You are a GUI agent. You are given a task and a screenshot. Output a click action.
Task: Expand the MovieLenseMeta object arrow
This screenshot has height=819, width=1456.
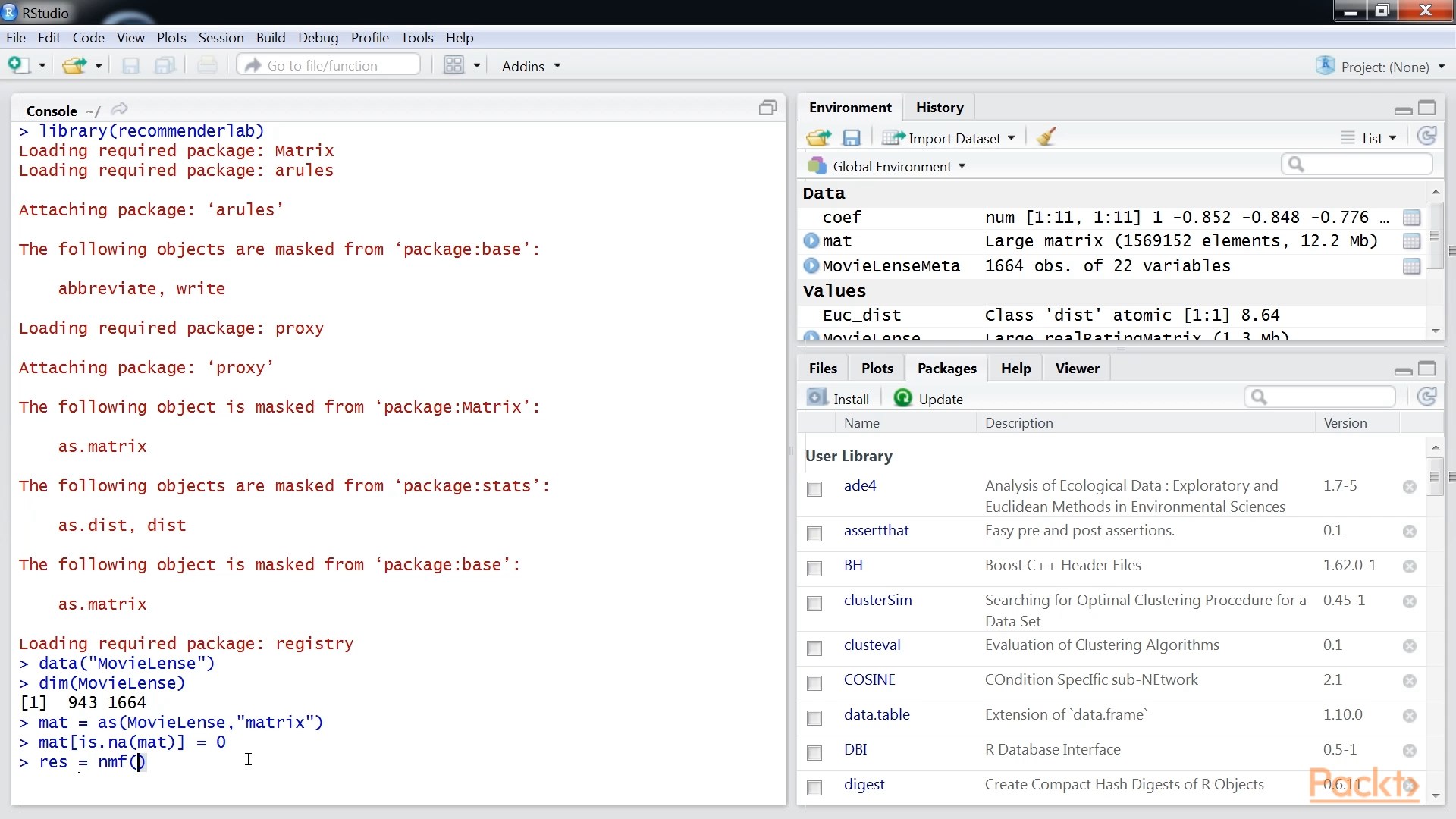pos(811,265)
